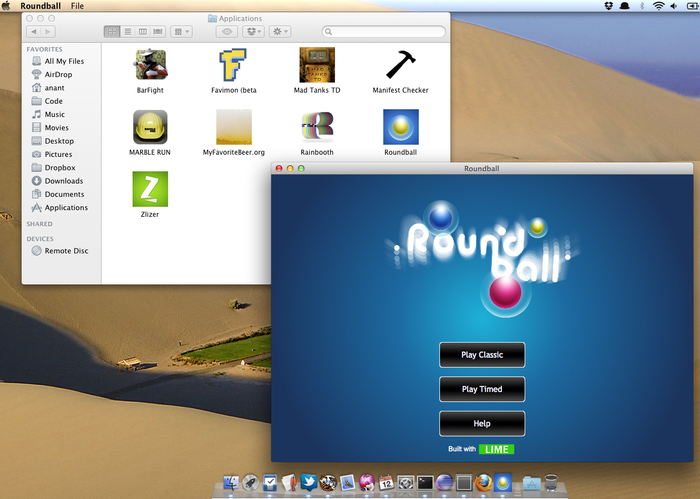Click the Dropbox menu bar icon
This screenshot has width=700, height=499.
coord(608,6)
